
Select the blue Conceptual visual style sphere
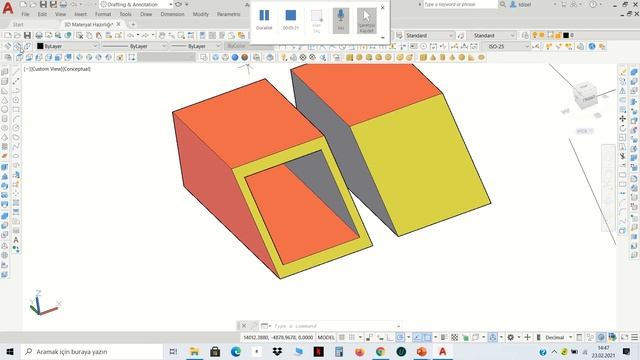[235, 57]
